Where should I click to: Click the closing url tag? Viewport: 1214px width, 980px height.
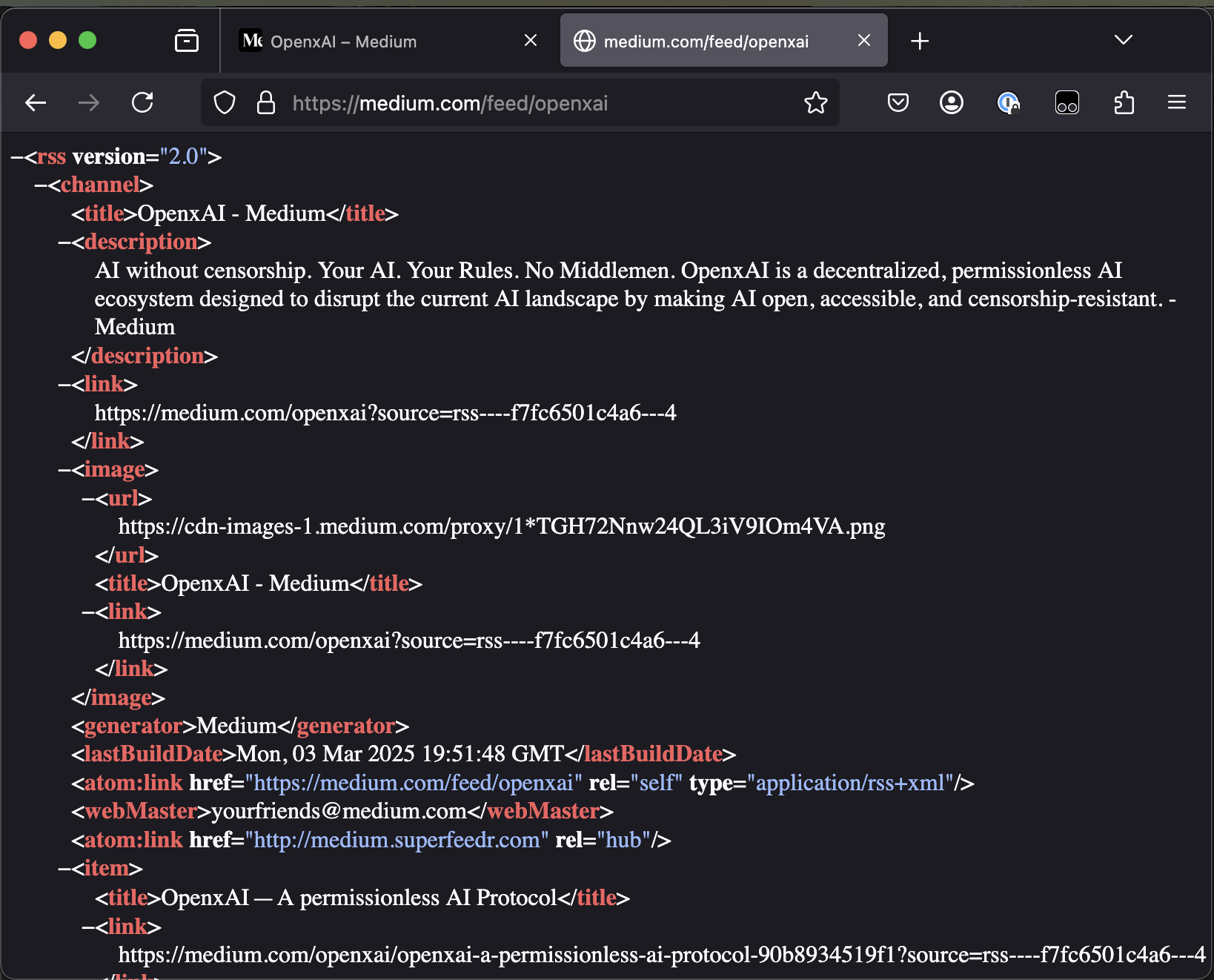point(127,555)
